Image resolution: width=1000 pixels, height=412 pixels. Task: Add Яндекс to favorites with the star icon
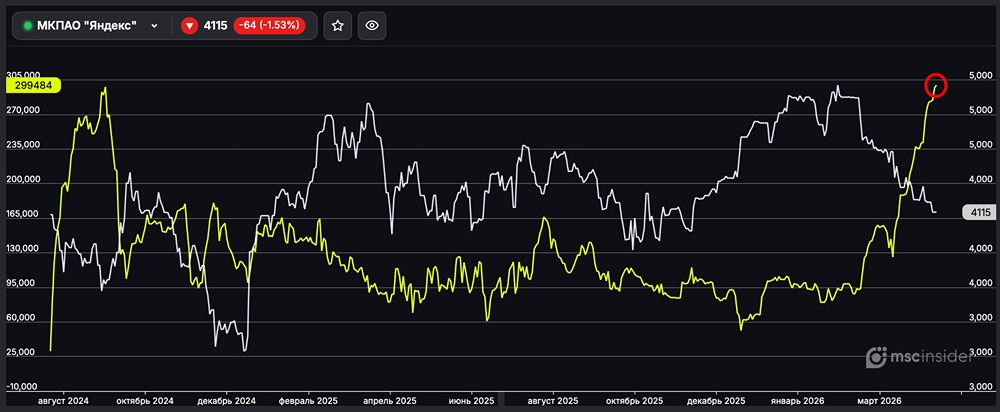point(338,26)
